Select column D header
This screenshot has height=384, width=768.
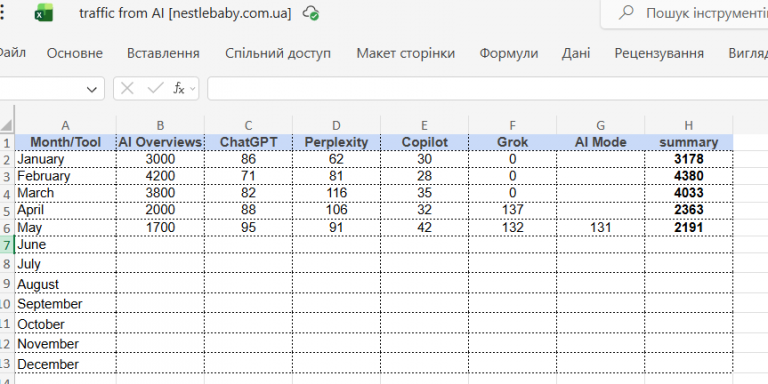click(336, 125)
